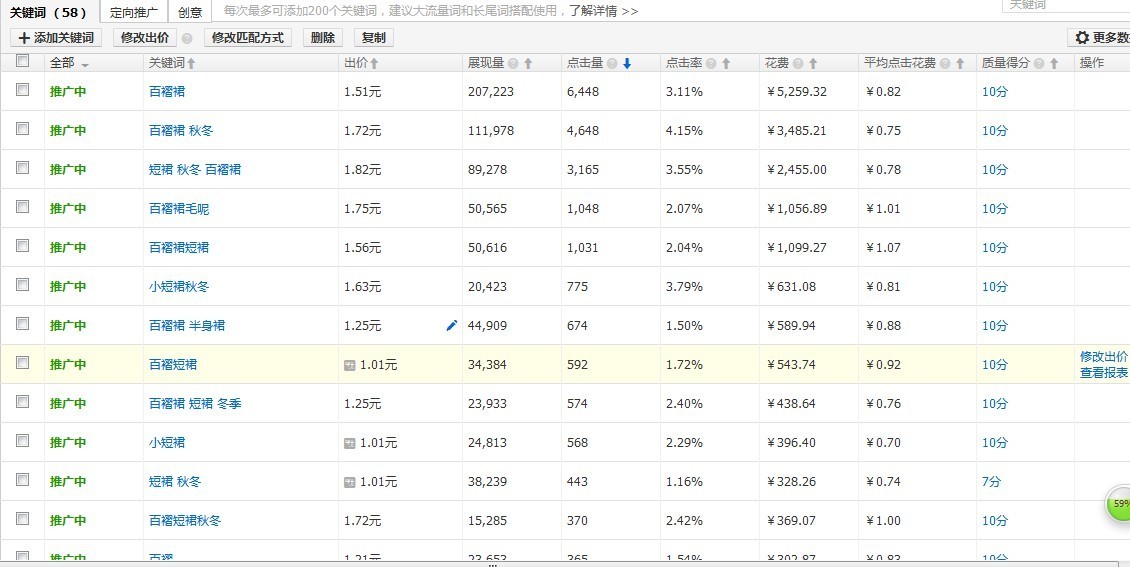The image size is (1130, 567).
Task: Open the 了解详情 >> link
Action: 603,12
